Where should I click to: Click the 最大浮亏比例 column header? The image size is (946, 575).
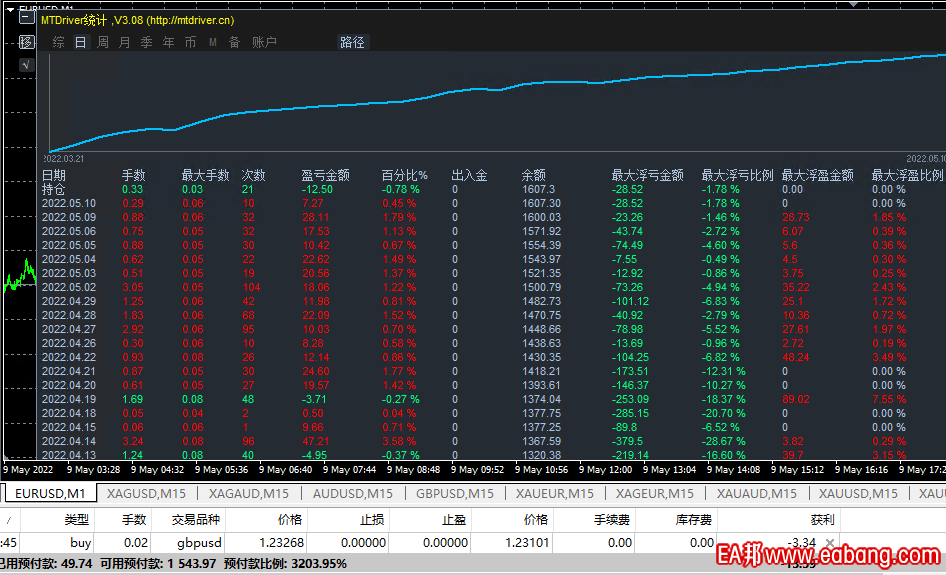tap(737, 175)
